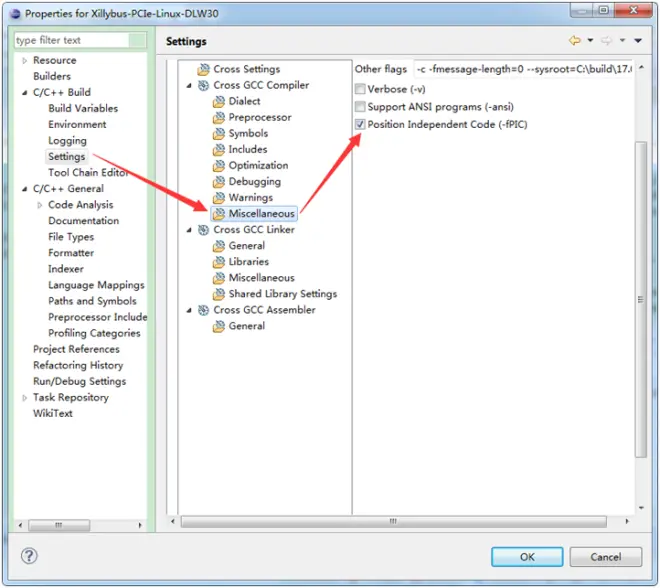The image size is (660, 588).
Task: Click the Dialect option icon
Action: 218,101
